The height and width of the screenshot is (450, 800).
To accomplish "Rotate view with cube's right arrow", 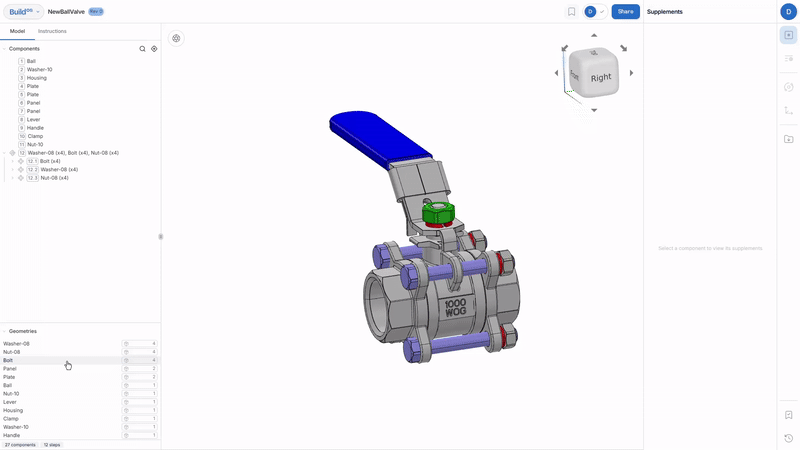I will [631, 73].
